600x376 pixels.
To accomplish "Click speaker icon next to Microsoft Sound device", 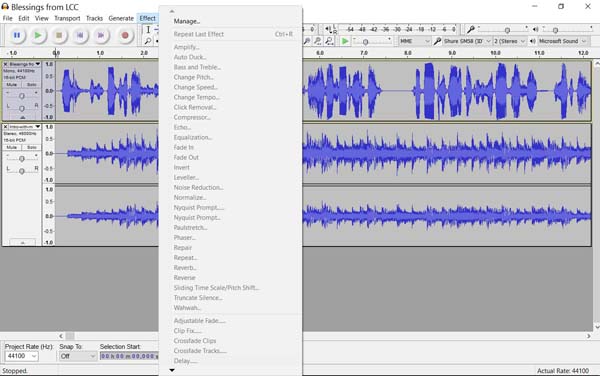I will coord(533,41).
